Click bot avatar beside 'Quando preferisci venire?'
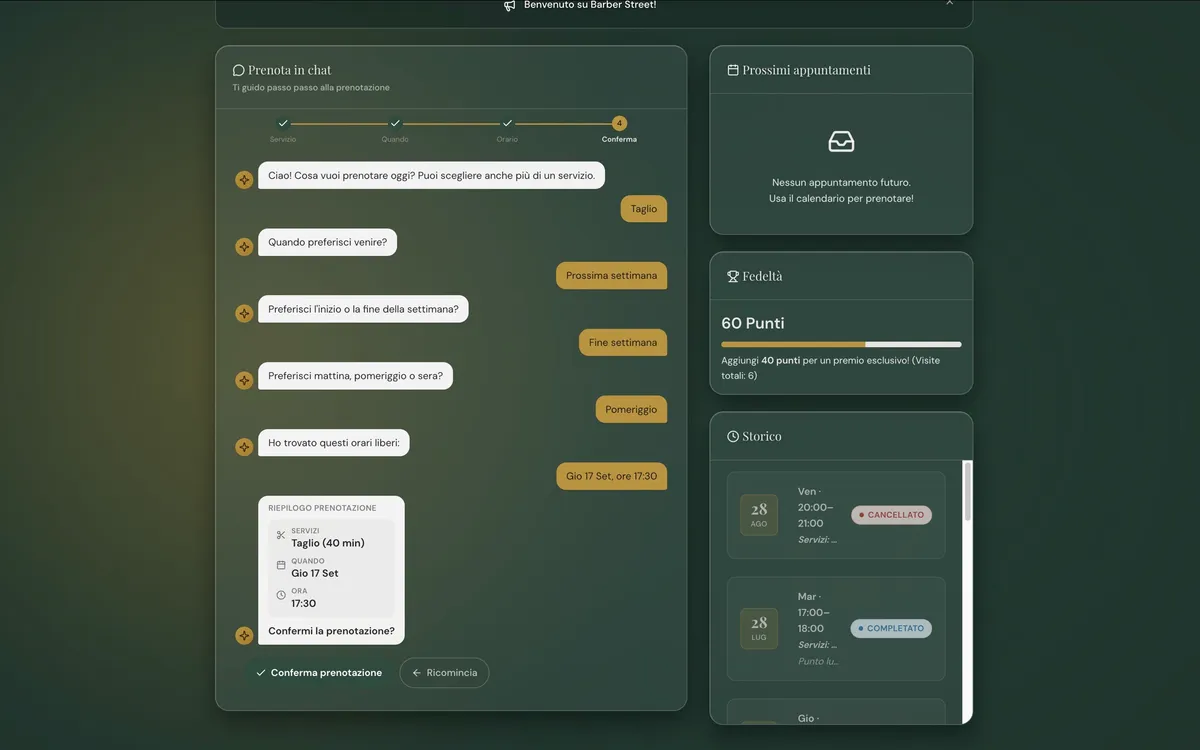This screenshot has width=1200, height=750. pos(244,246)
